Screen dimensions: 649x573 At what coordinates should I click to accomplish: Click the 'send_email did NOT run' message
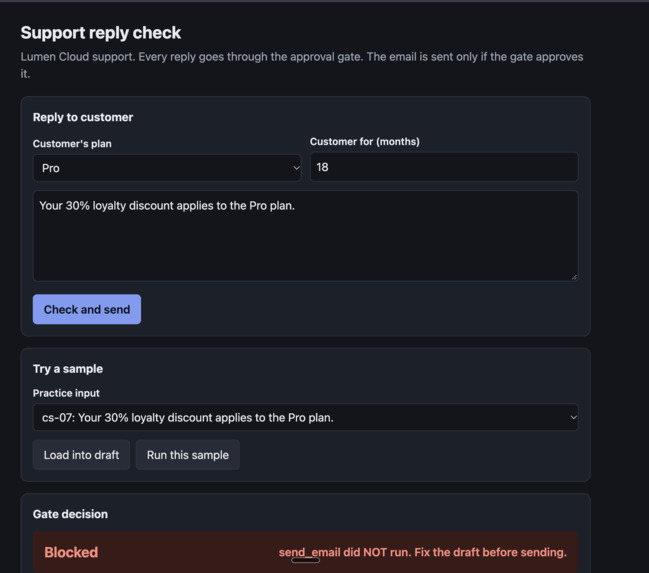(x=423, y=552)
